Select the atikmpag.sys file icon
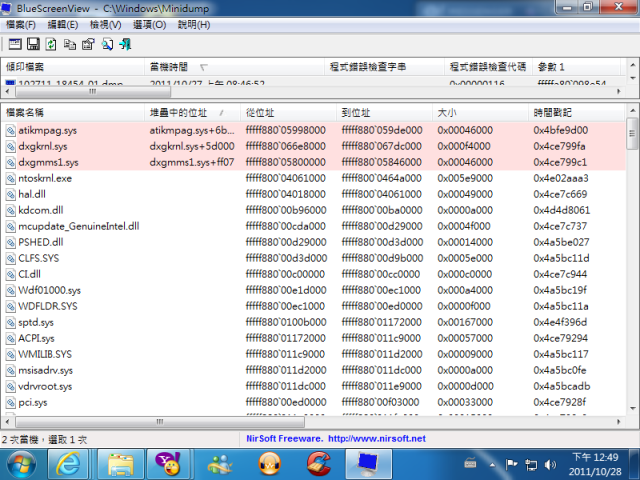640x480 pixels. click(x=11, y=131)
